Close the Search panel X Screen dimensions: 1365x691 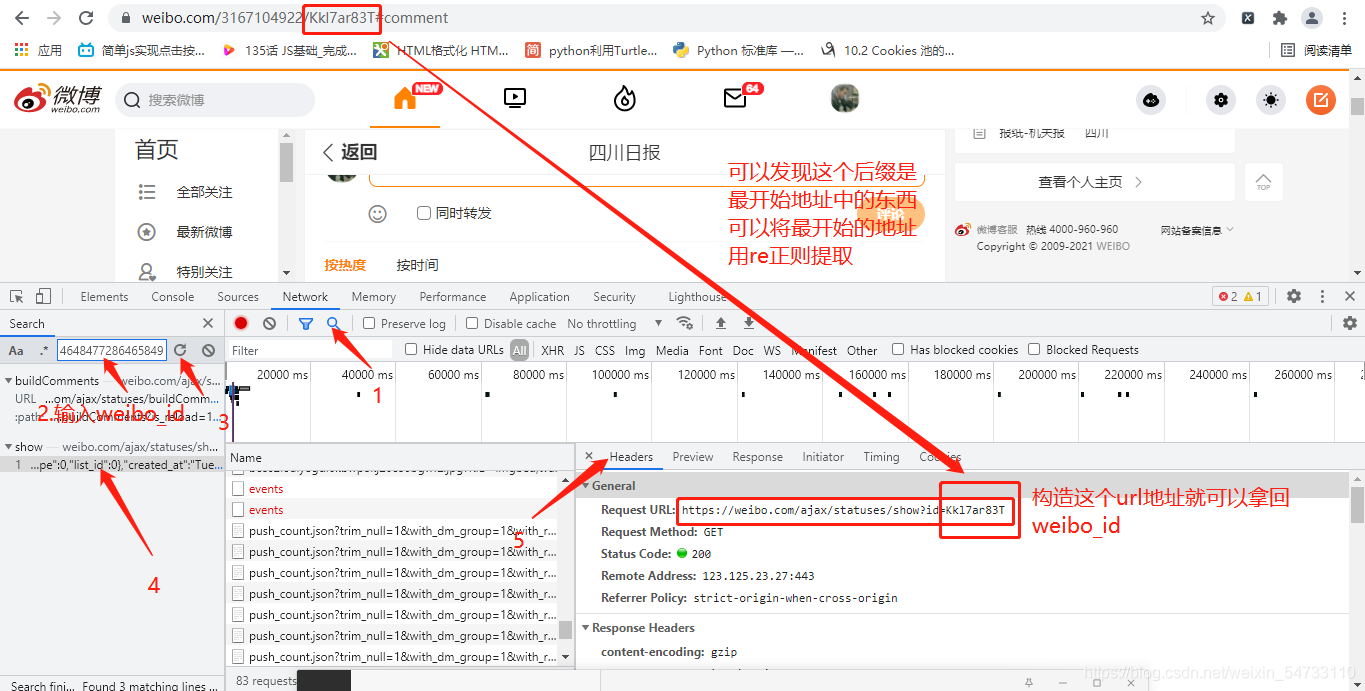208,323
